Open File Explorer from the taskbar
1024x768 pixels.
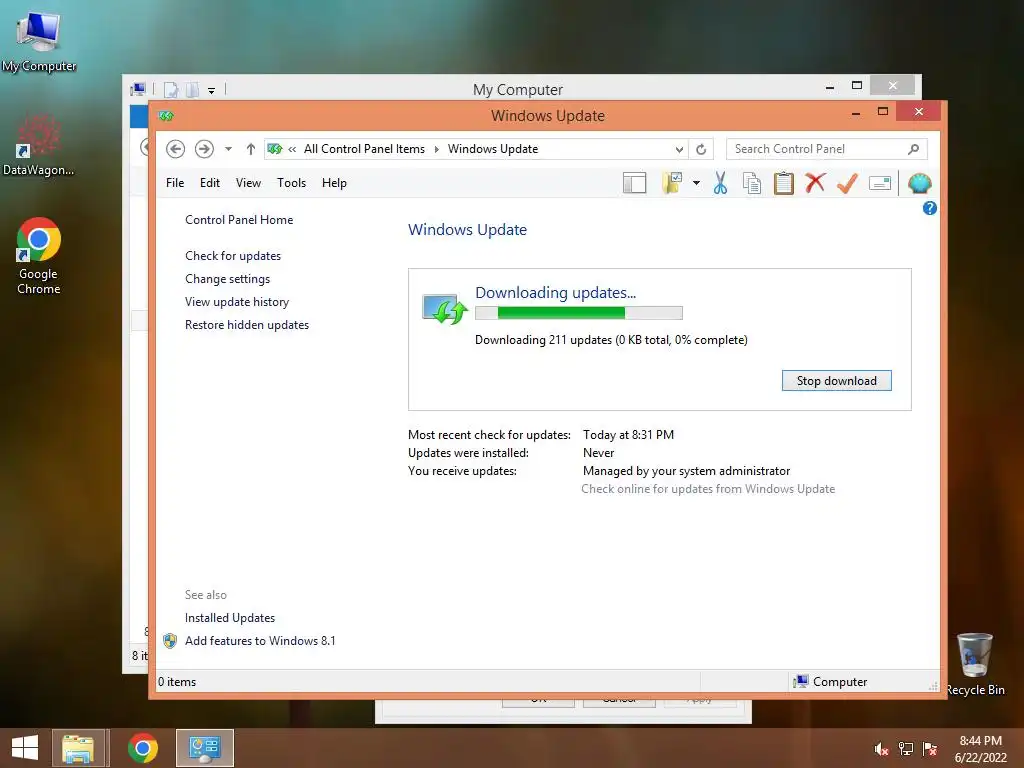78,748
